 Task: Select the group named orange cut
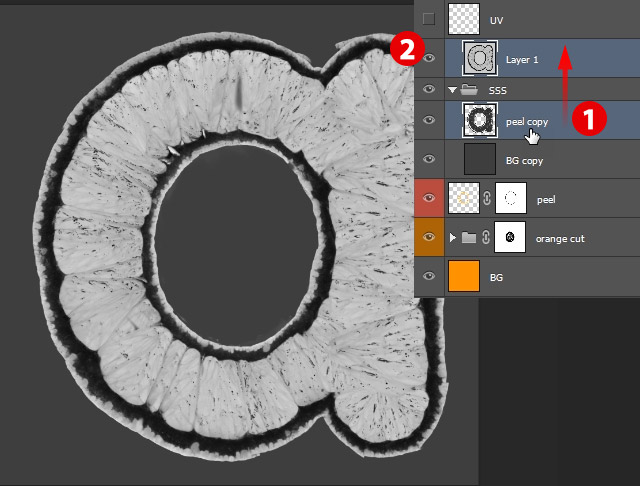pyautogui.click(x=560, y=239)
